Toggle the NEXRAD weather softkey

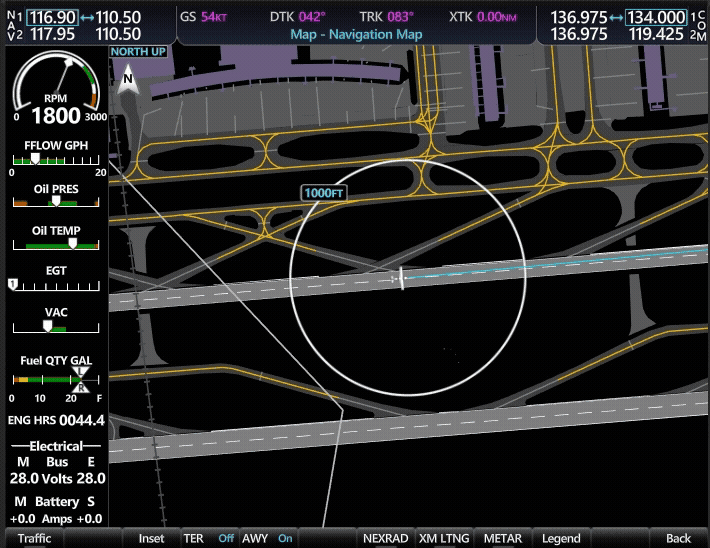click(385, 538)
